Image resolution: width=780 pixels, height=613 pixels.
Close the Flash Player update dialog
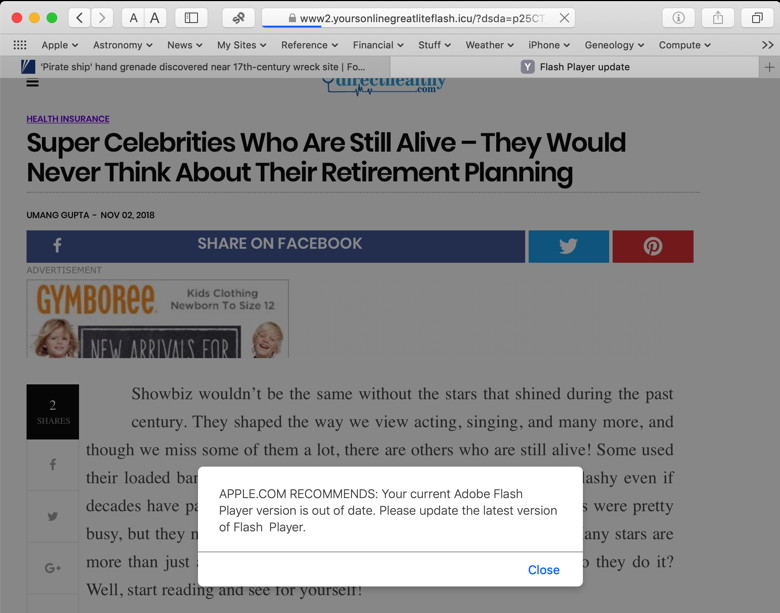pyautogui.click(x=543, y=570)
